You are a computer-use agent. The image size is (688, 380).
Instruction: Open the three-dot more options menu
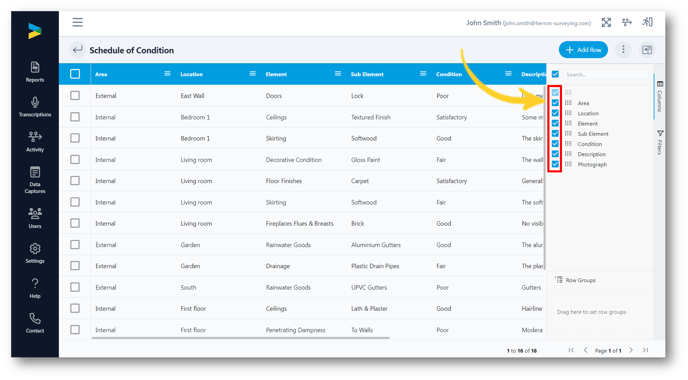623,50
